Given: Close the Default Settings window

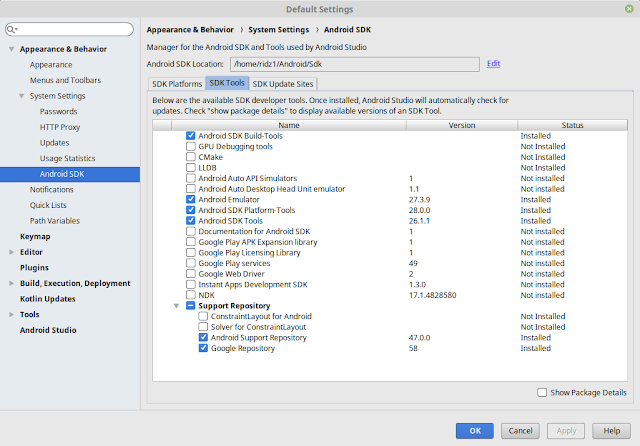Looking at the screenshot, I should (629, 9).
